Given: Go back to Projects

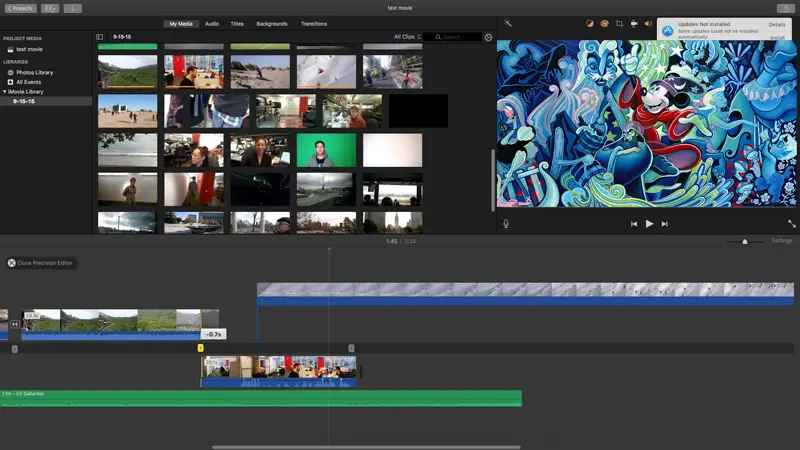Looking at the screenshot, I should tap(20, 8).
